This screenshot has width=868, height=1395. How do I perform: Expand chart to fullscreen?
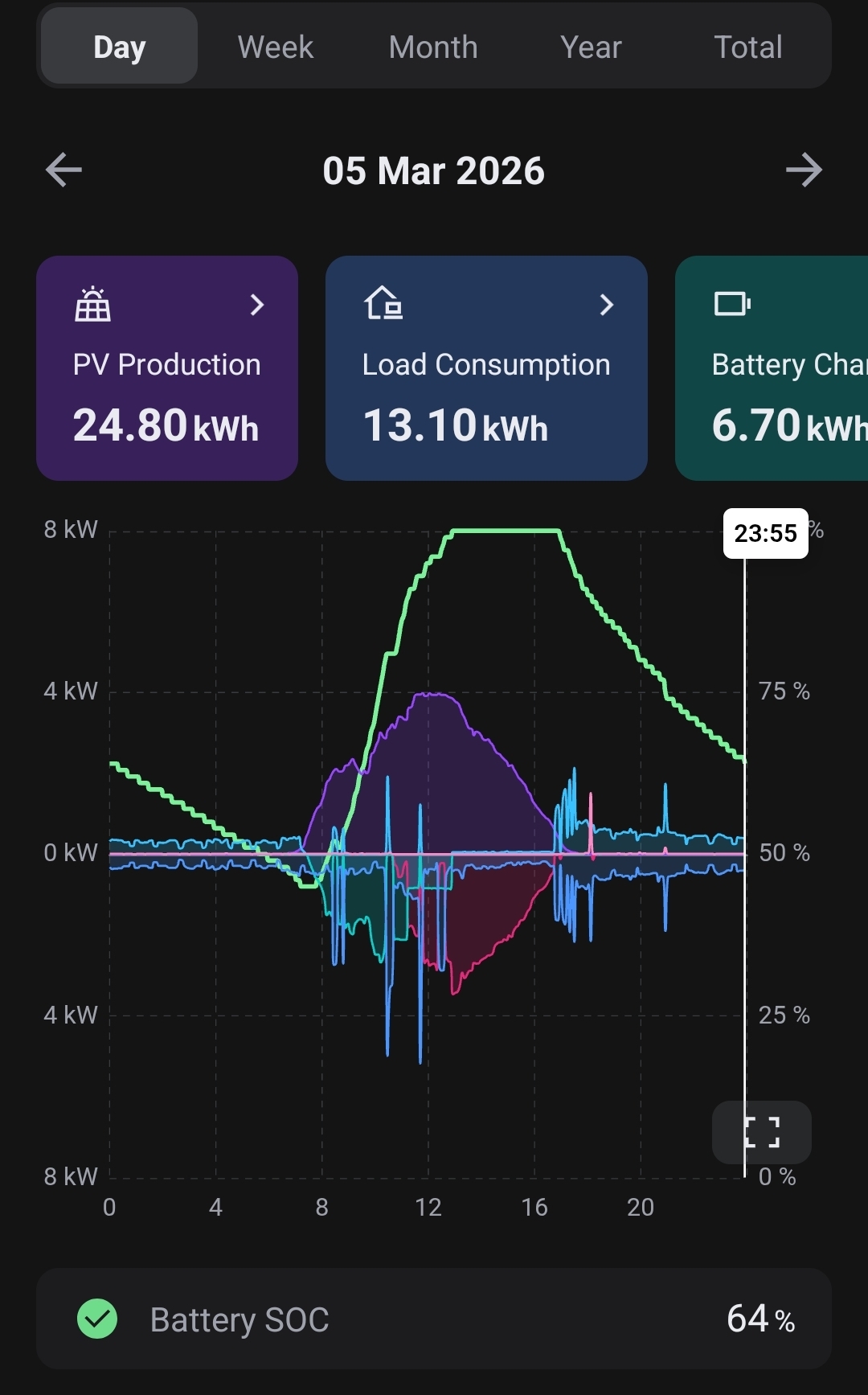coord(761,1132)
